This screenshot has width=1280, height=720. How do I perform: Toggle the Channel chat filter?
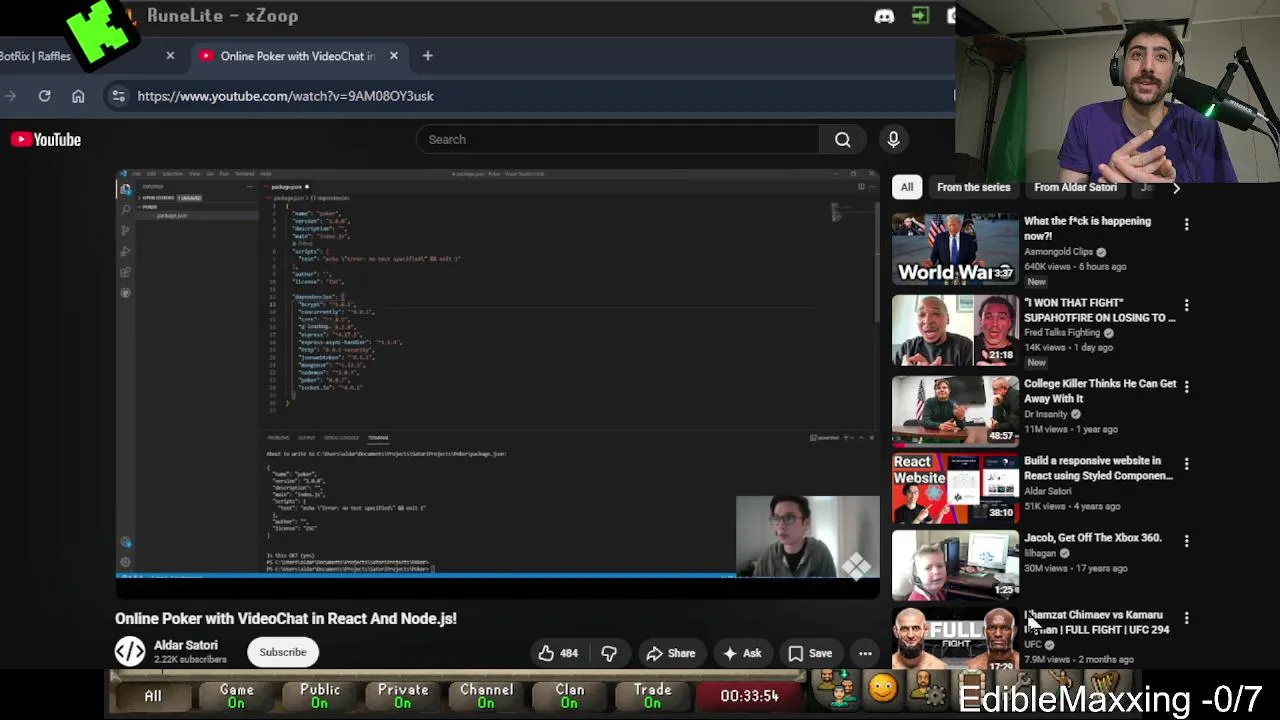point(486,696)
